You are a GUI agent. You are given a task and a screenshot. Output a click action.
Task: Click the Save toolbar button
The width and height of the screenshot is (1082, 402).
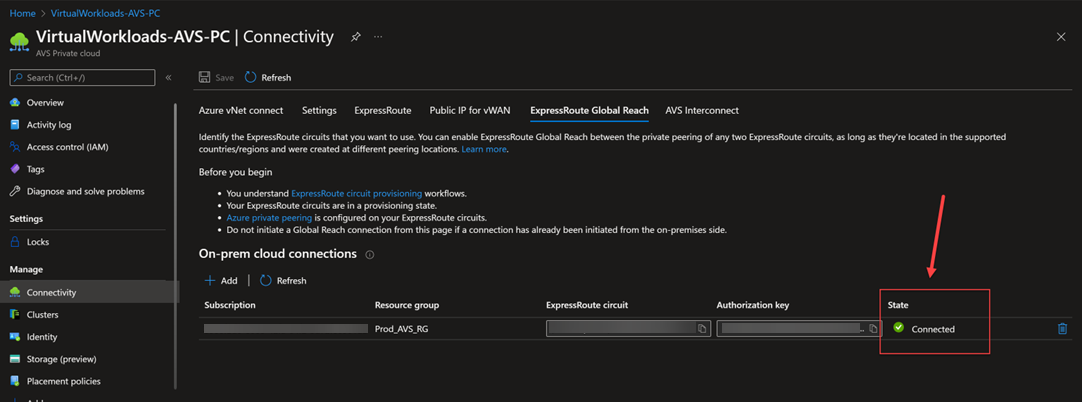pyautogui.click(x=217, y=77)
